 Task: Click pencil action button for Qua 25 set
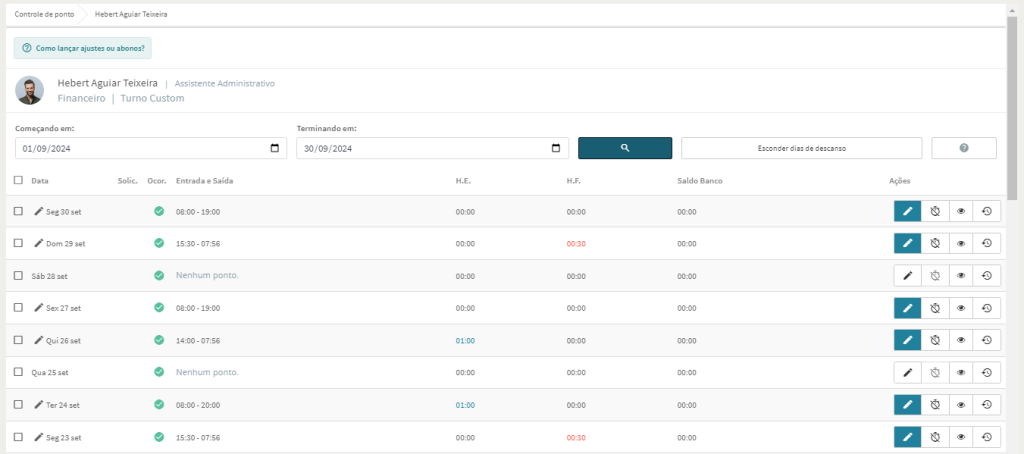pyautogui.click(x=907, y=372)
